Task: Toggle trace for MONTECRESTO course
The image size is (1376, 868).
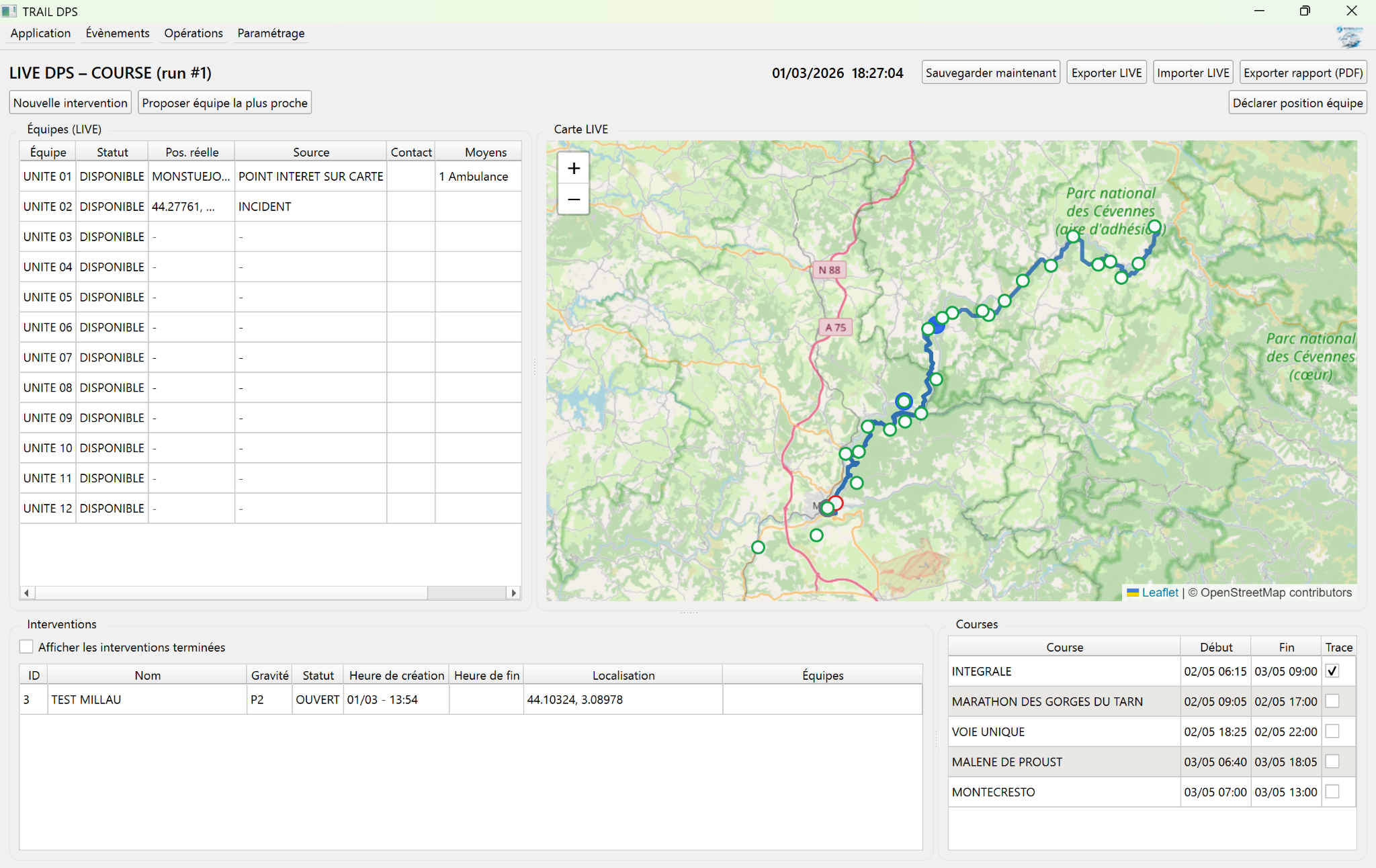Action: point(1332,792)
